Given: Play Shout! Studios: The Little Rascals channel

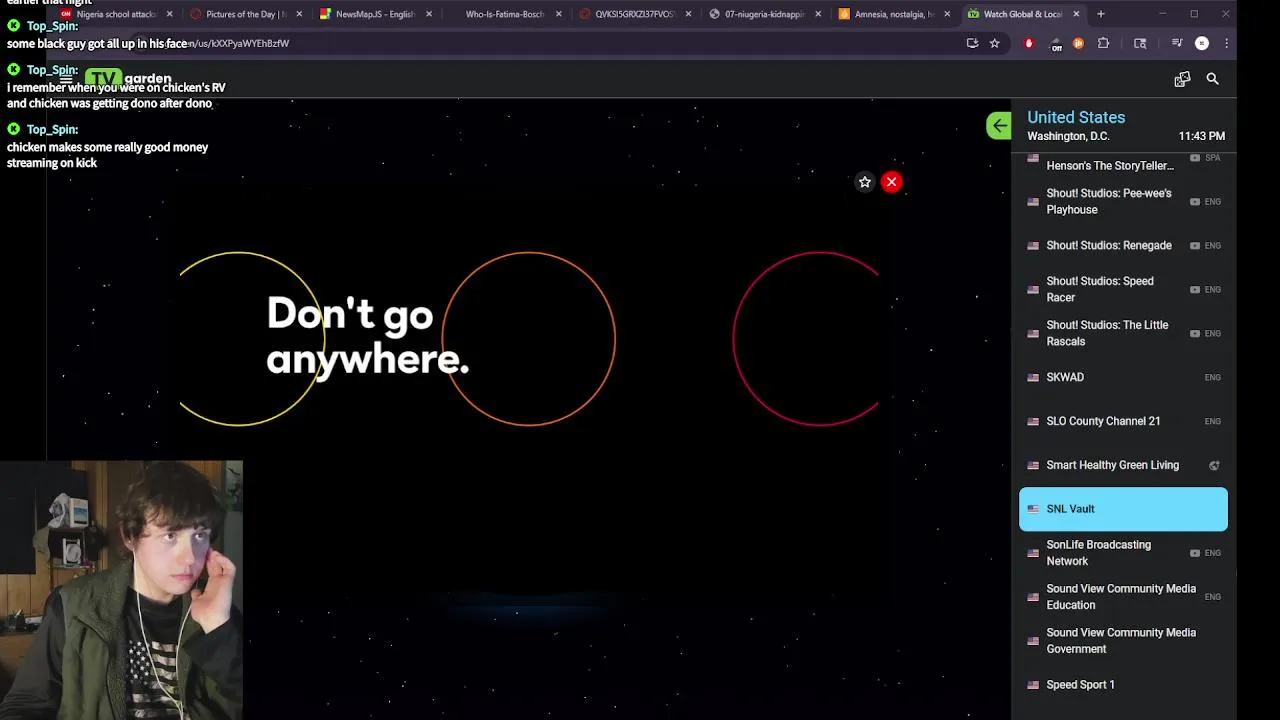Looking at the screenshot, I should pyautogui.click(x=1123, y=334).
